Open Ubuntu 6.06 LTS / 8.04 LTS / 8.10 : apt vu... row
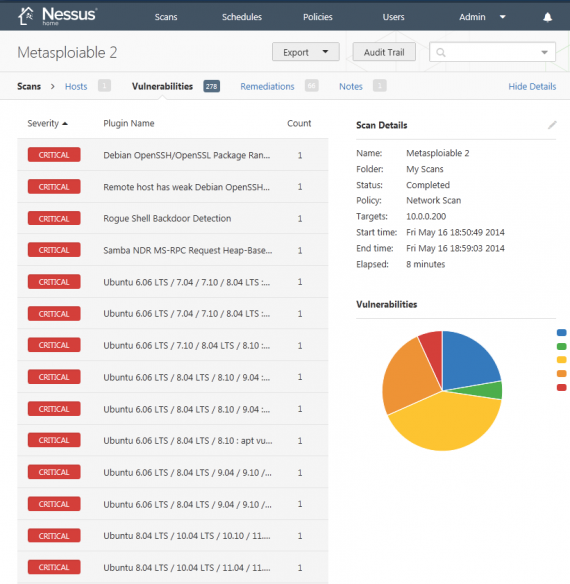Viewport: 570px width, 584px height. coord(172,441)
